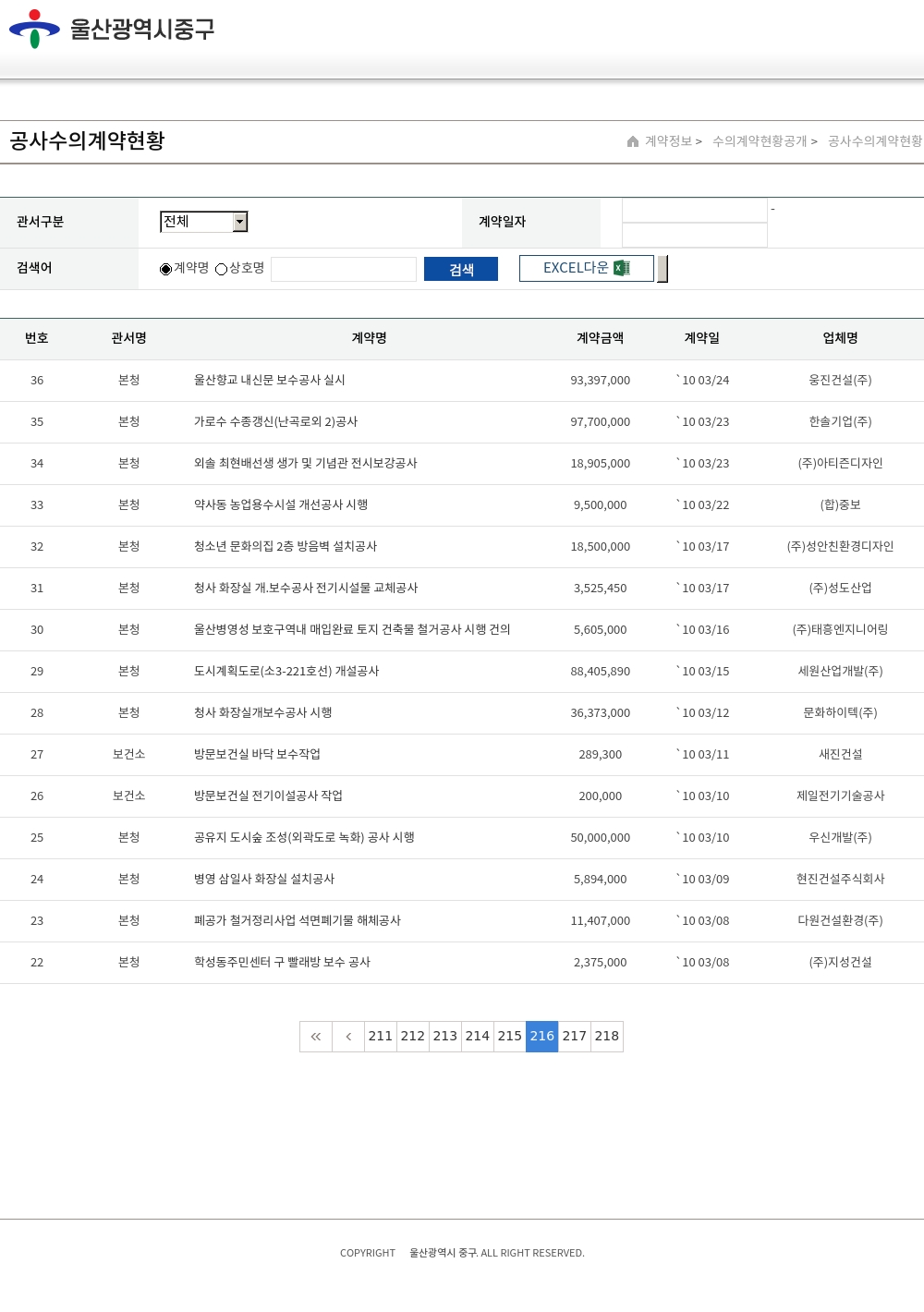
Task: Go to previous page with single-arrow icon
Action: tap(348, 1037)
